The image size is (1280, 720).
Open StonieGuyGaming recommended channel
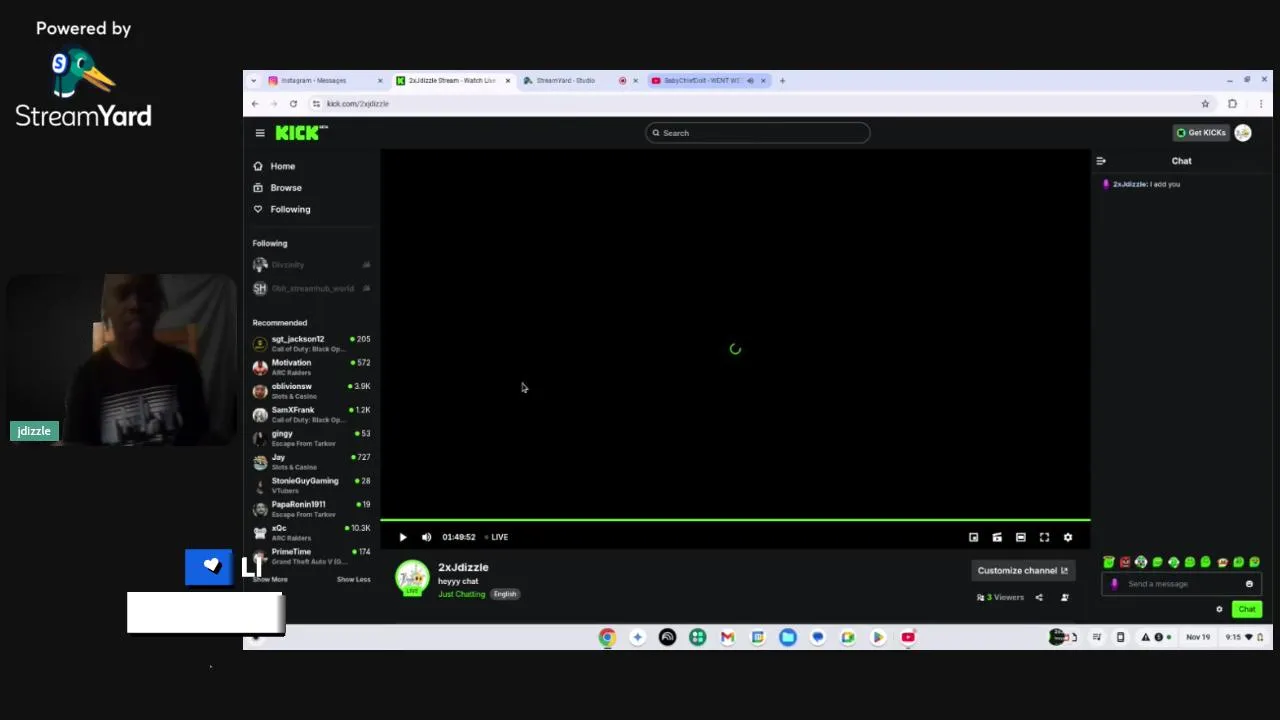pyautogui.click(x=311, y=485)
